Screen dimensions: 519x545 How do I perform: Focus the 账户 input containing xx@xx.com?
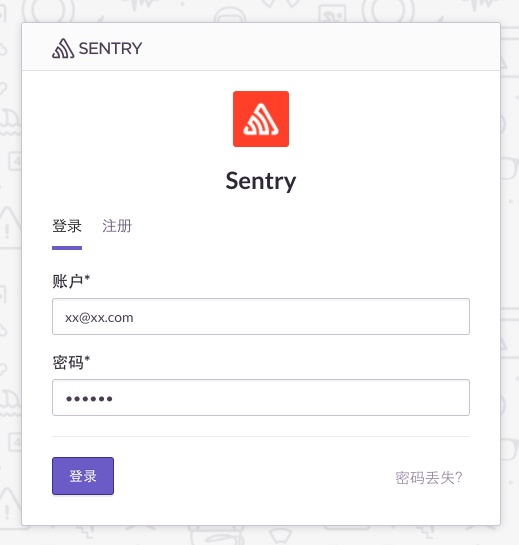(261, 316)
